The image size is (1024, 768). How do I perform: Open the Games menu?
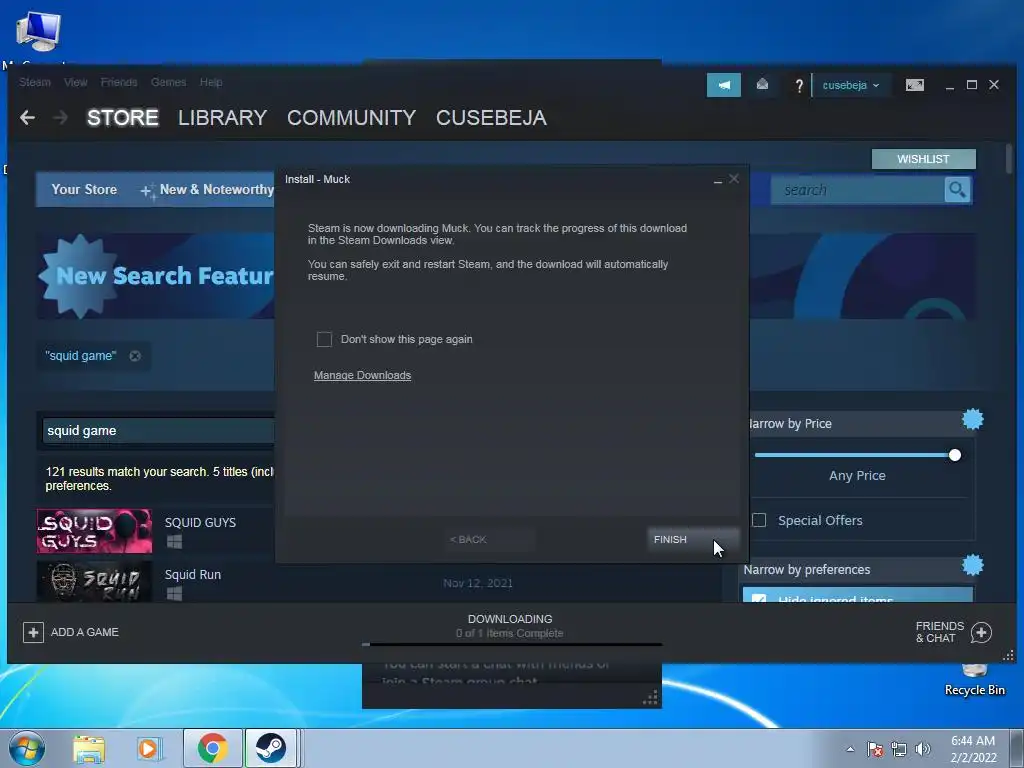tap(168, 82)
